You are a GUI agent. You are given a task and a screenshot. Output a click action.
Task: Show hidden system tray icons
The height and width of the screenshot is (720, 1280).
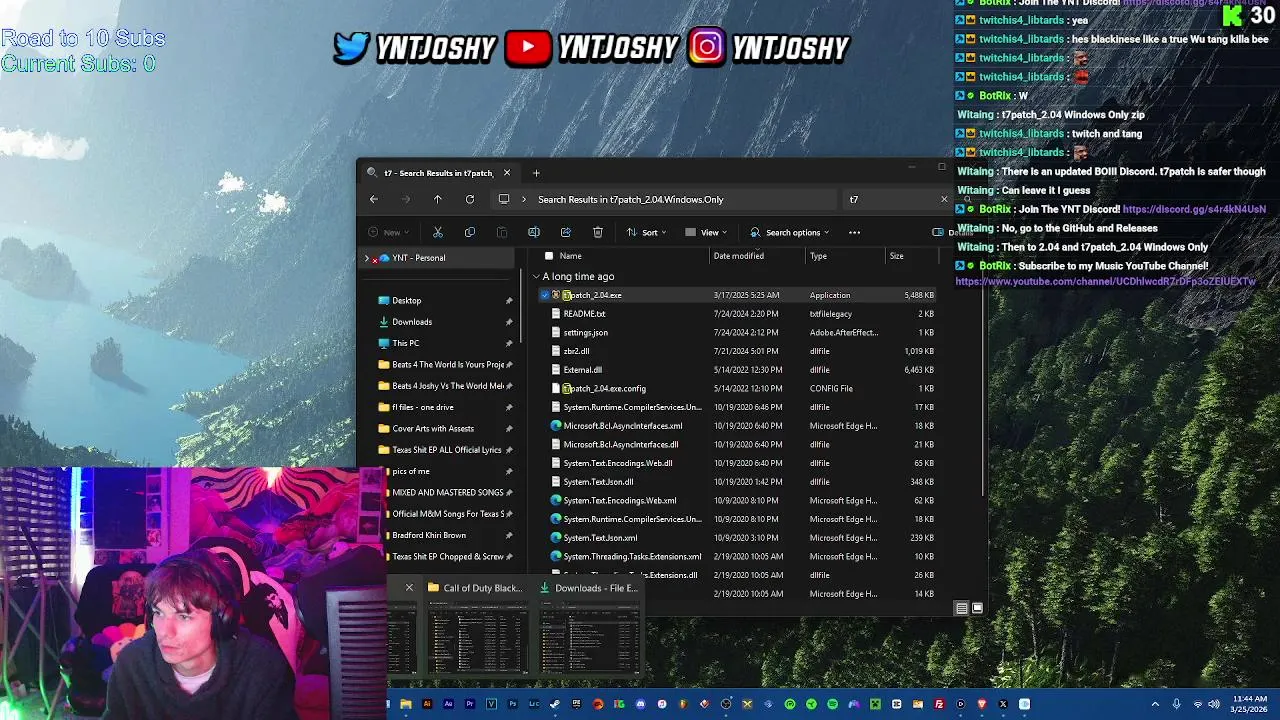click(x=1155, y=704)
